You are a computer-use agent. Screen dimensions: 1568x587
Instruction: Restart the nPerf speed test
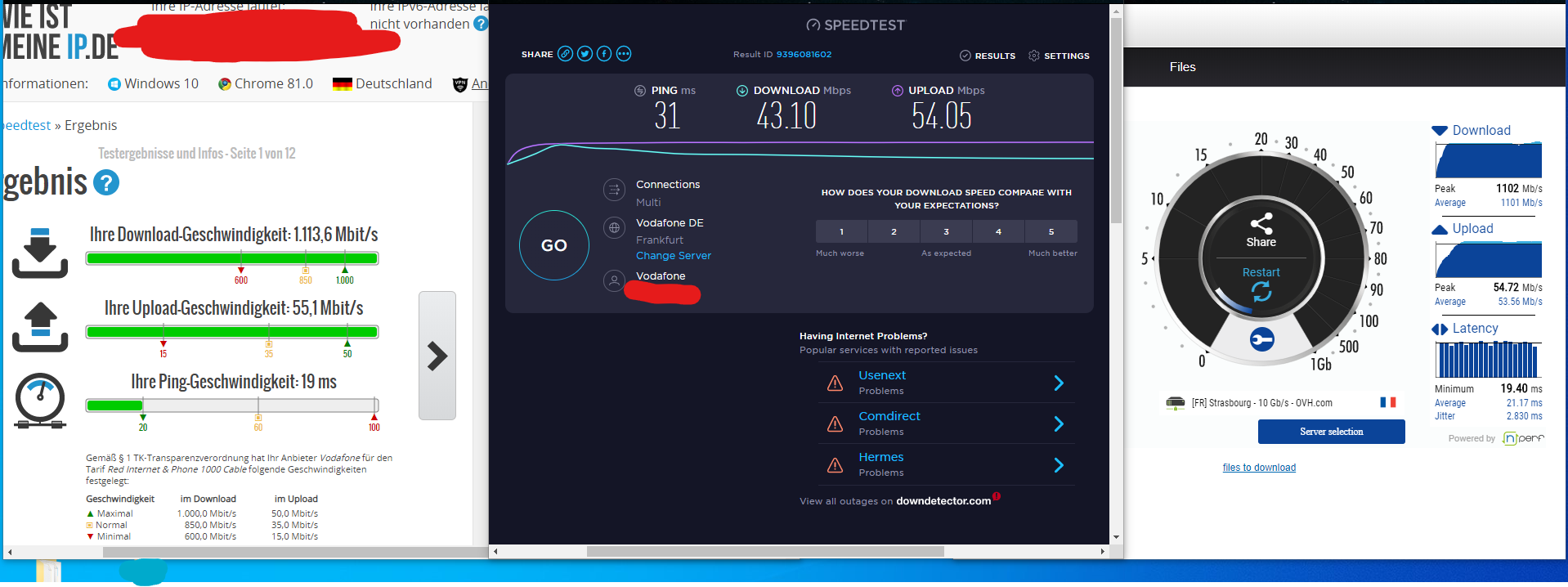pos(1261,284)
